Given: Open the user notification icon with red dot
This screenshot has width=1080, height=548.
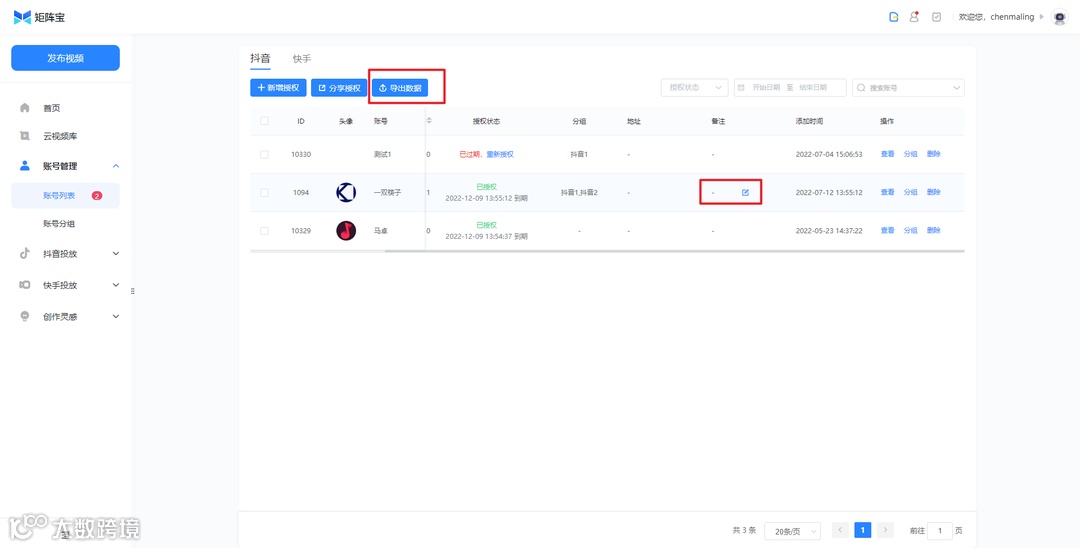Looking at the screenshot, I should (x=914, y=17).
